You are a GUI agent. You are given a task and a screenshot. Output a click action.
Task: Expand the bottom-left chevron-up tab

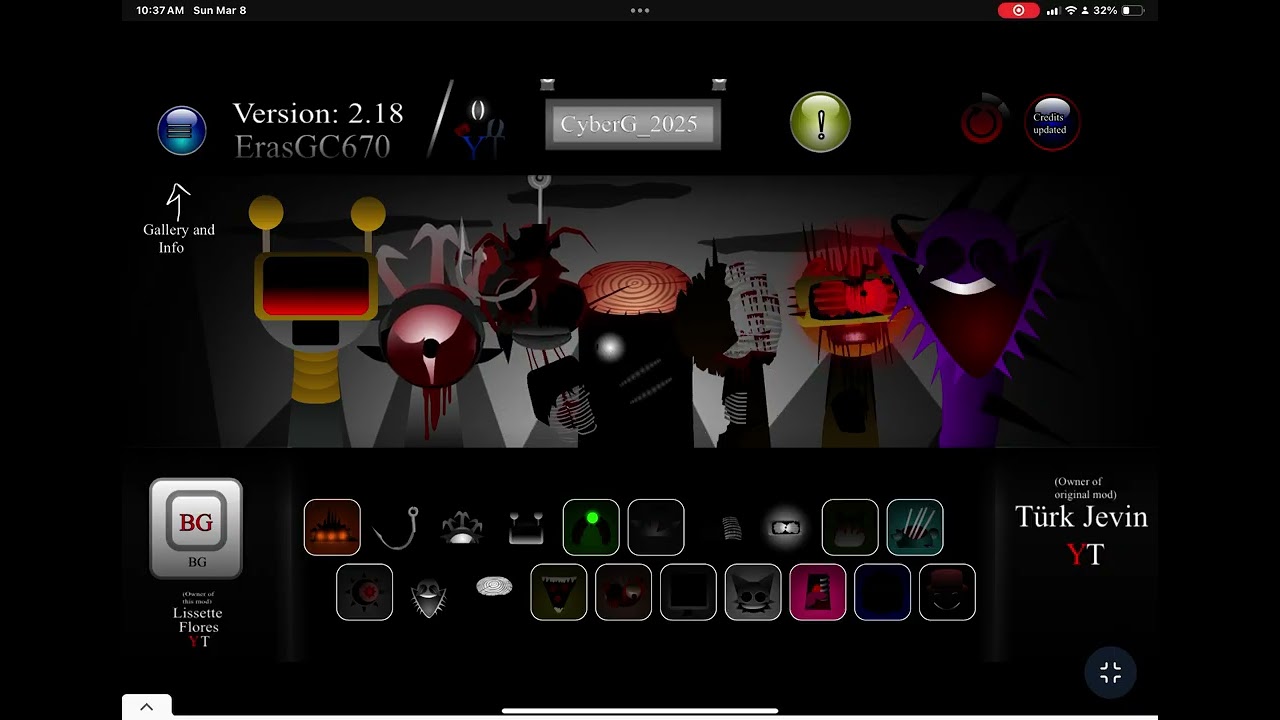pos(147,707)
